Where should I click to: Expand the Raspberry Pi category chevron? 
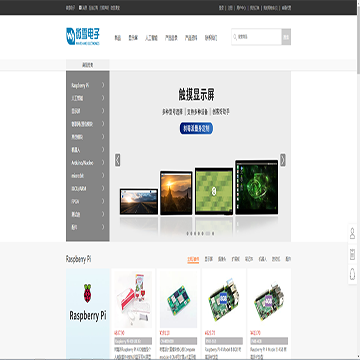(x=103, y=85)
